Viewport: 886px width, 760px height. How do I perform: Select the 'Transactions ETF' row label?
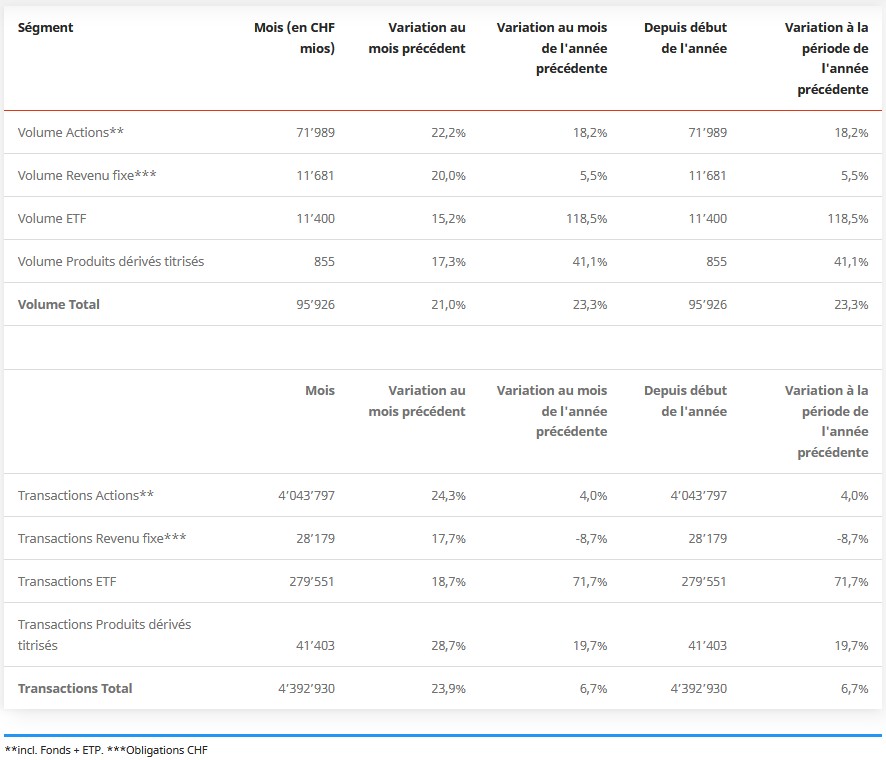pos(68,582)
